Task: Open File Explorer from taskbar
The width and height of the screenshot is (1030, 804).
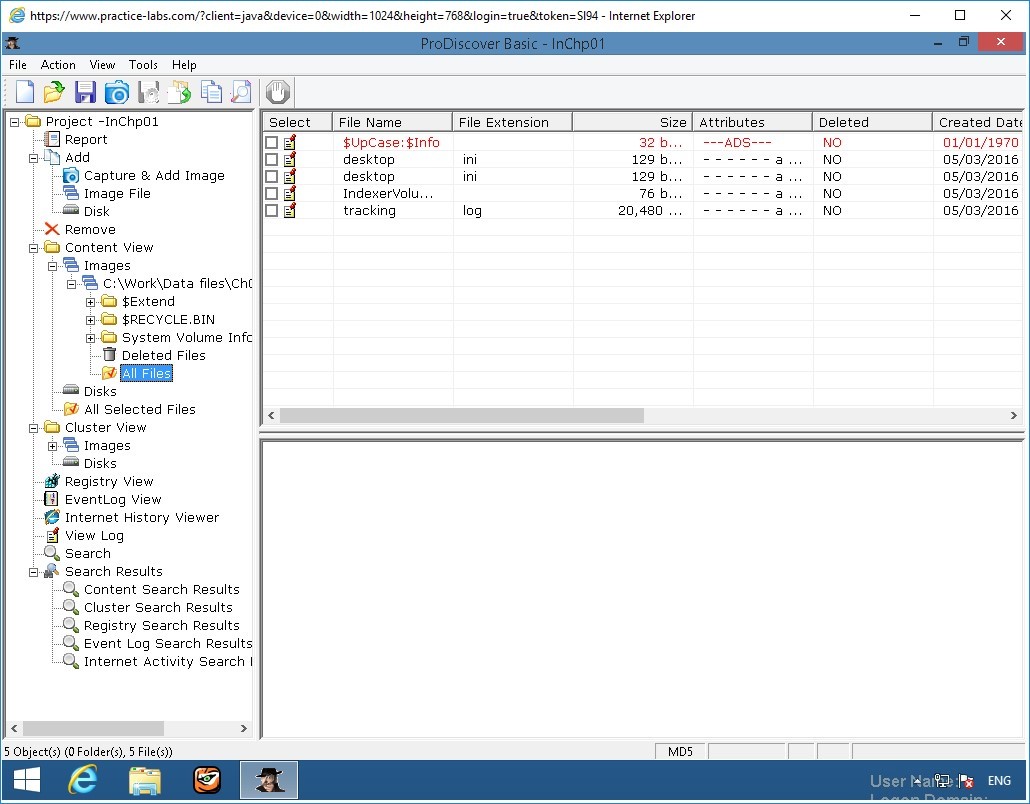Action: (145, 780)
